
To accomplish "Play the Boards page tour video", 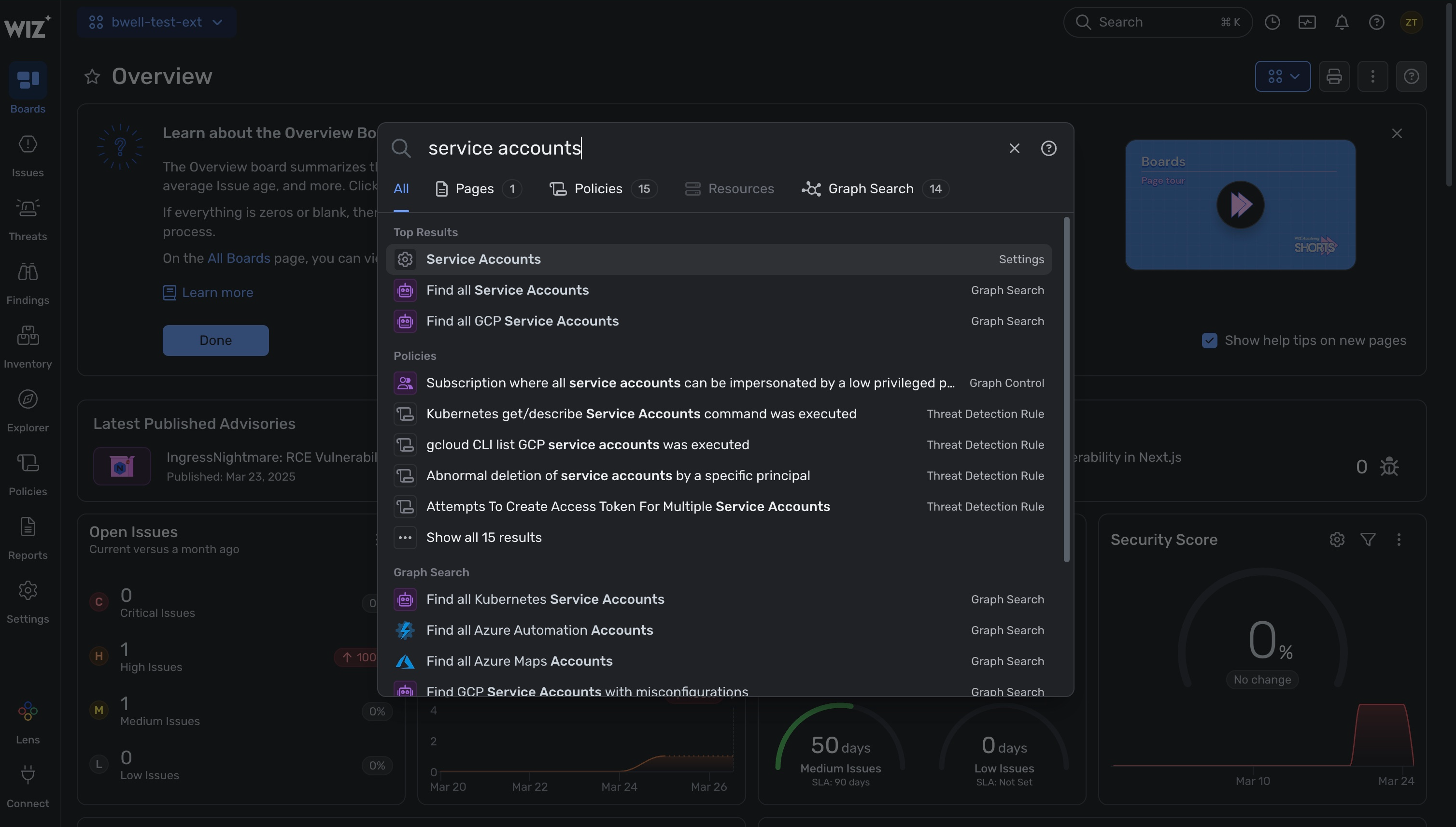I will 1240,204.
